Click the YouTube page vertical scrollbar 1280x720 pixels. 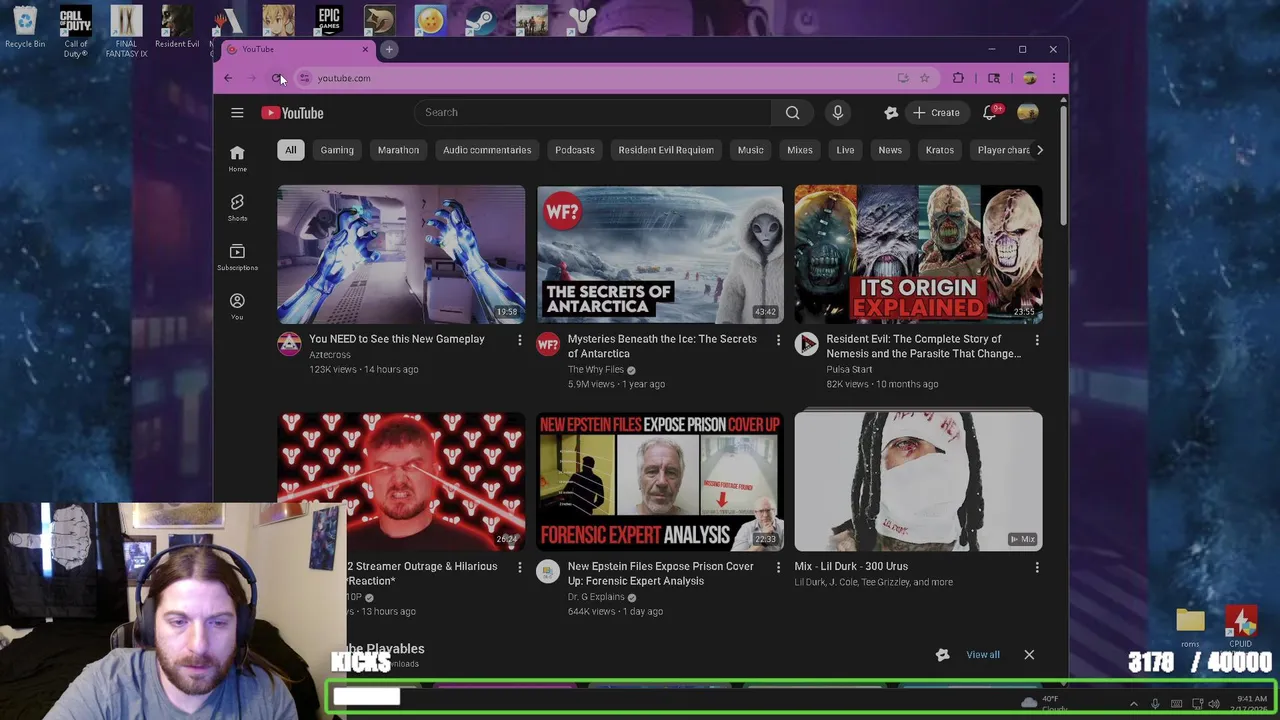(x=1063, y=165)
